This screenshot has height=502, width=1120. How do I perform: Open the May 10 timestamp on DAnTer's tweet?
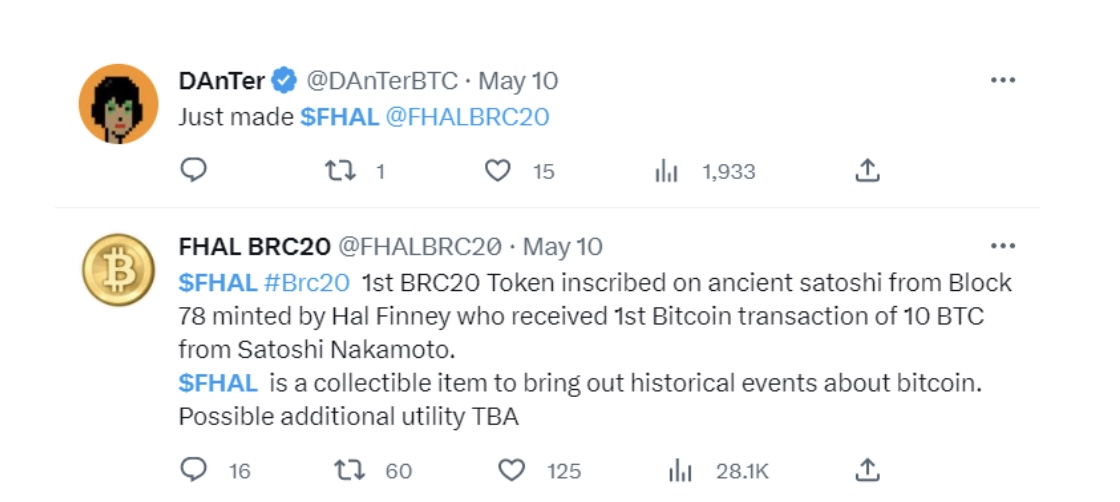(518, 80)
